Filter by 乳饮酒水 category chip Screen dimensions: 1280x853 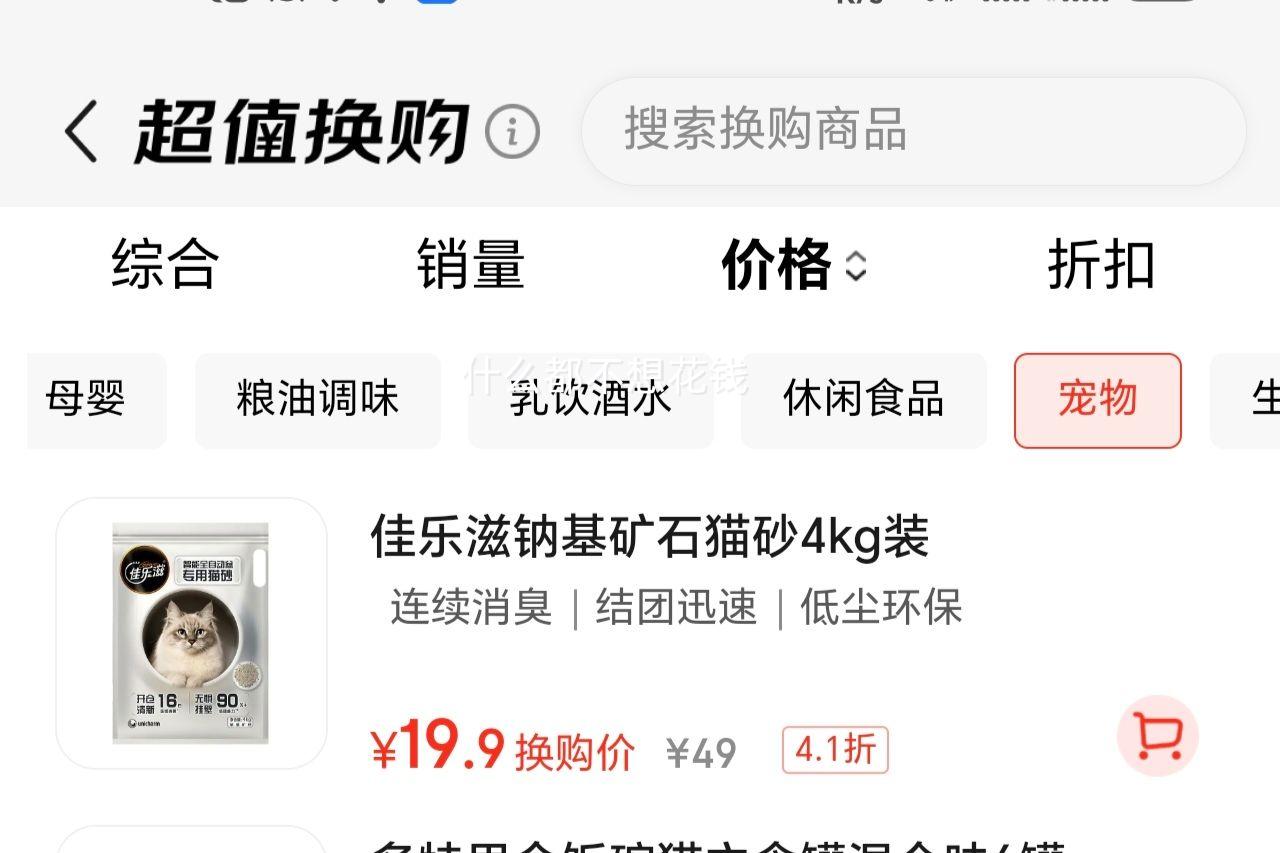point(591,400)
